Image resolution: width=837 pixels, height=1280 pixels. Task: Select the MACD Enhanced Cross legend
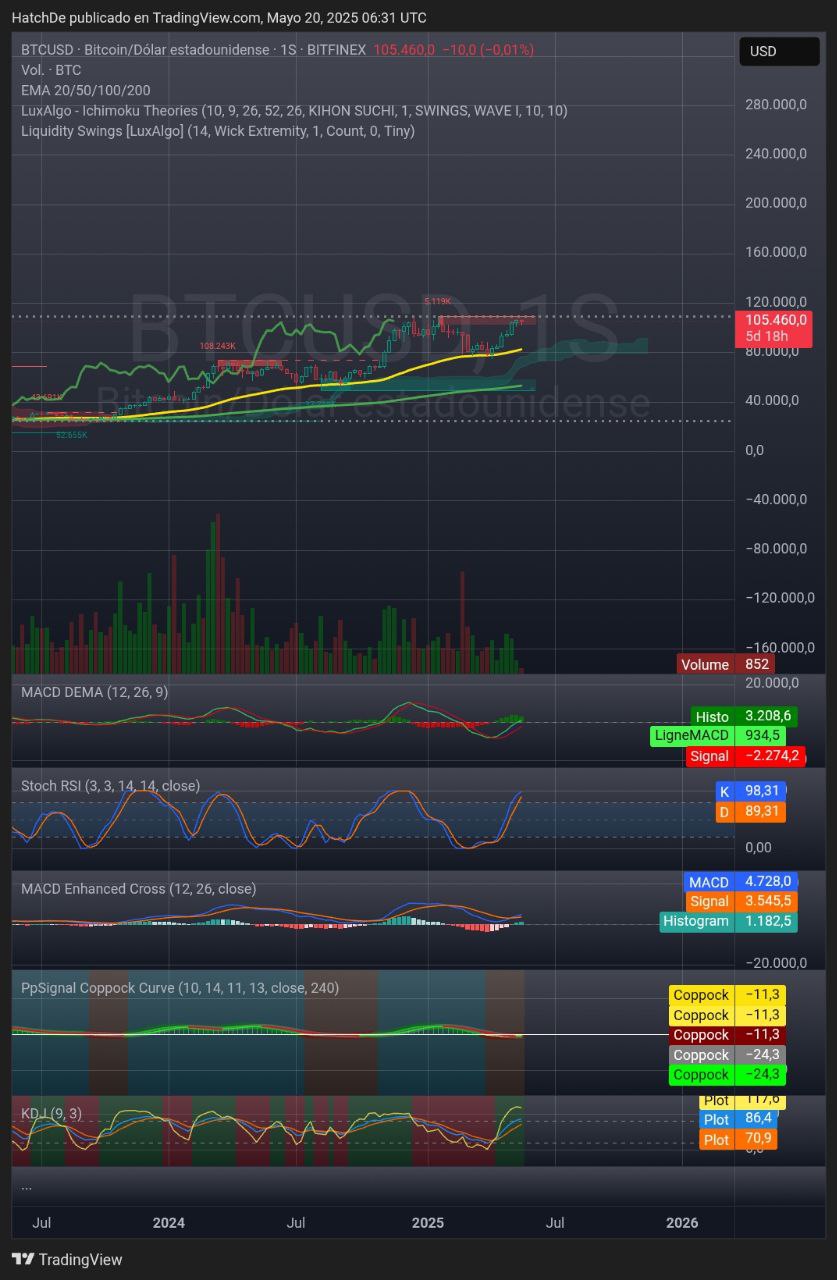(138, 888)
